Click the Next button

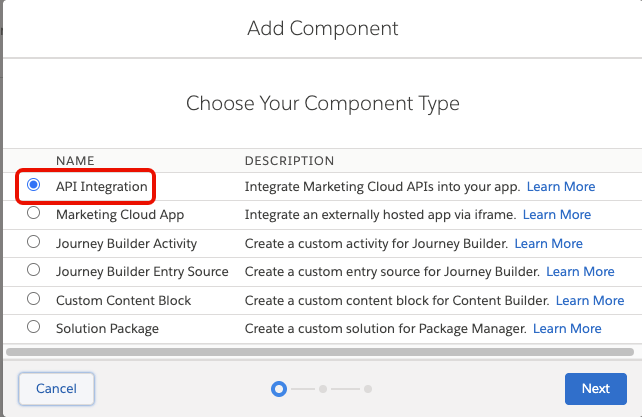pyautogui.click(x=595, y=388)
